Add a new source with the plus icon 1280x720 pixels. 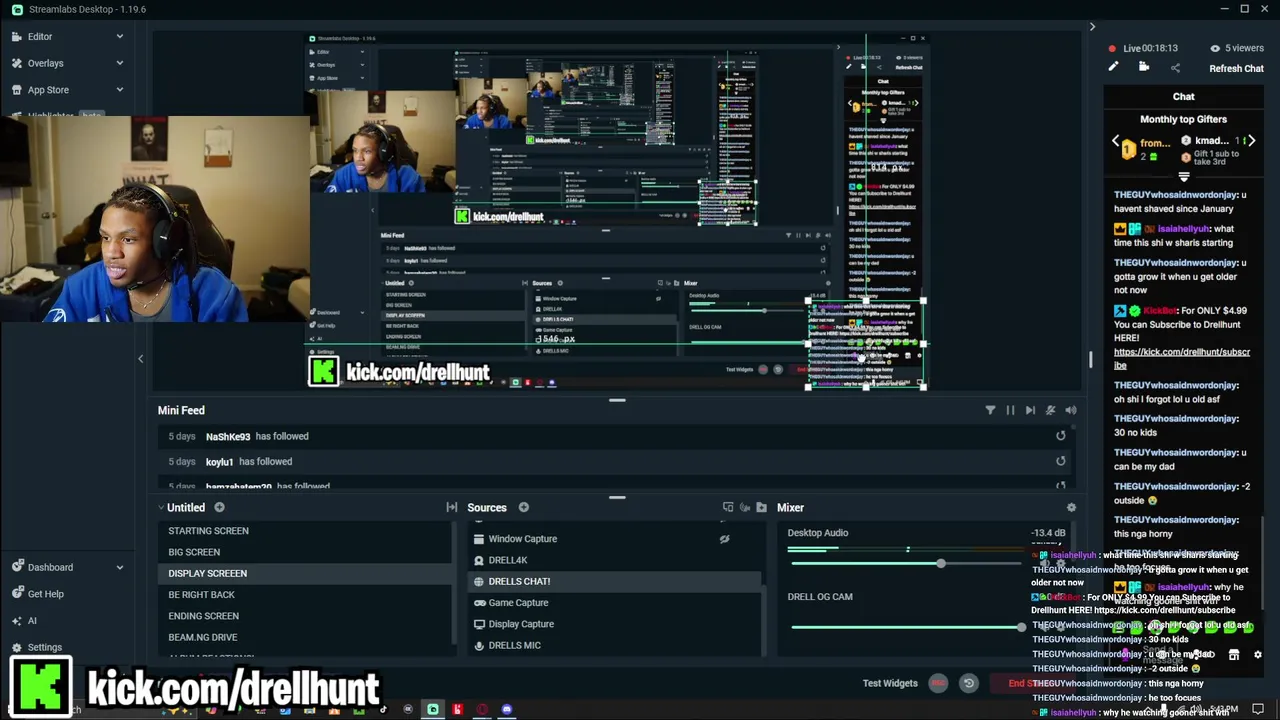(523, 508)
